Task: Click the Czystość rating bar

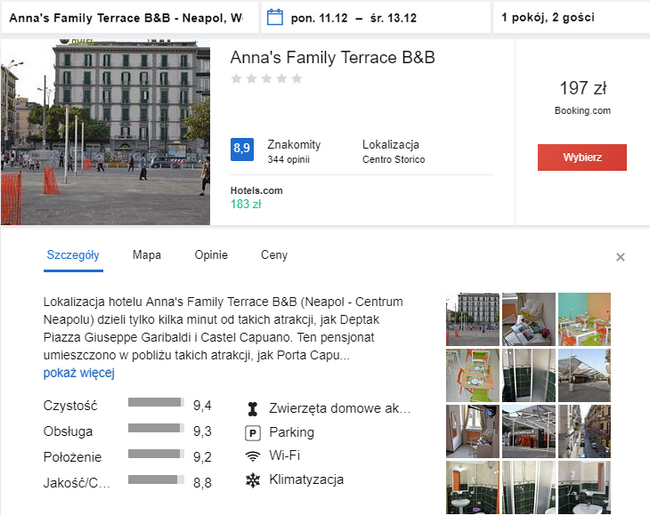Action: click(x=156, y=402)
